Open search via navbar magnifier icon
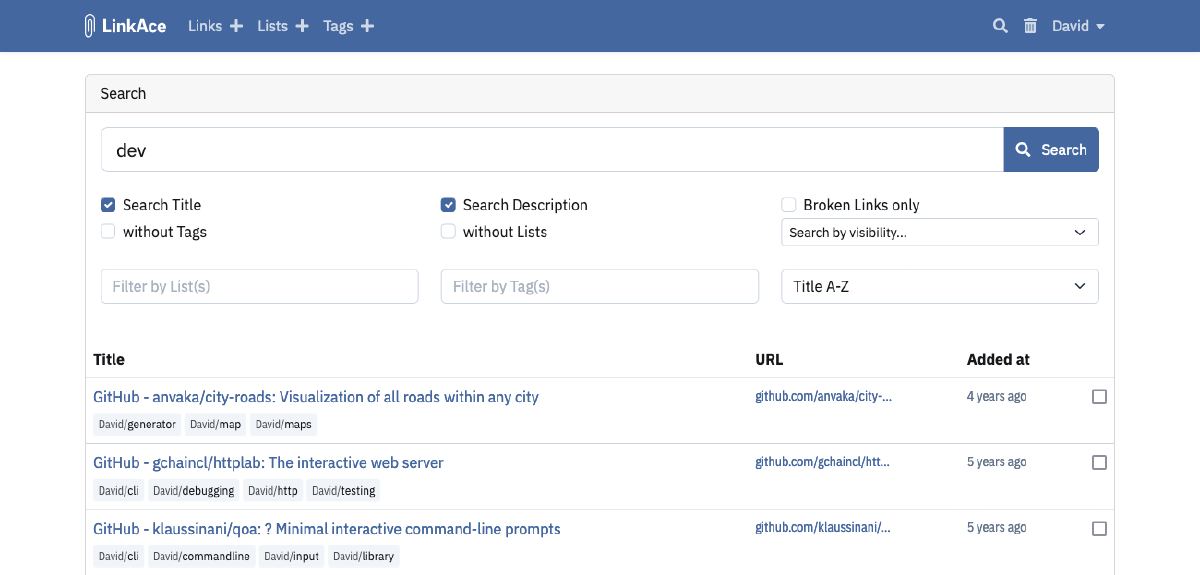 point(1000,26)
